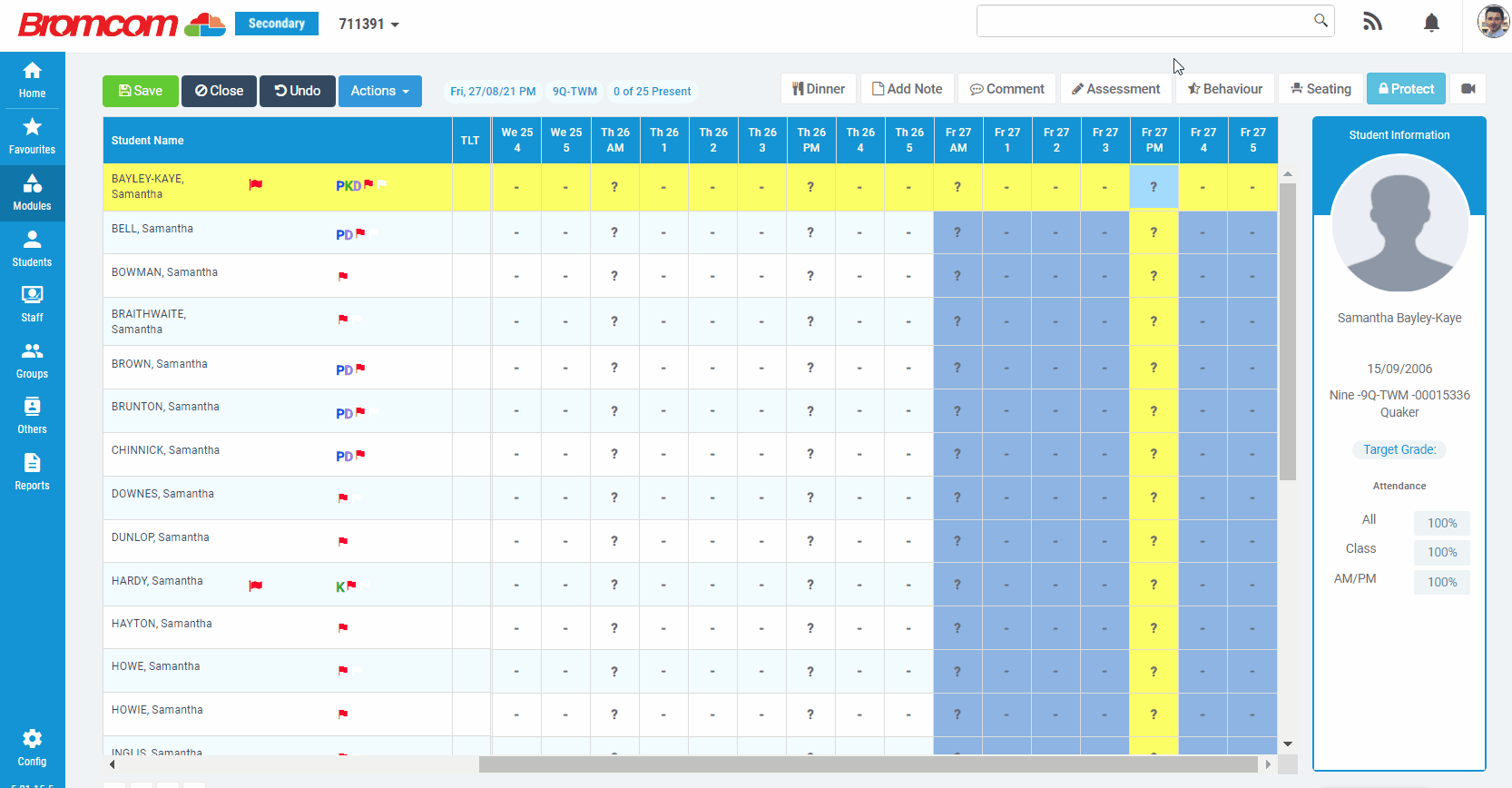Open Favourites in the sidebar
Image resolution: width=1512 pixels, height=788 pixels.
point(32,136)
